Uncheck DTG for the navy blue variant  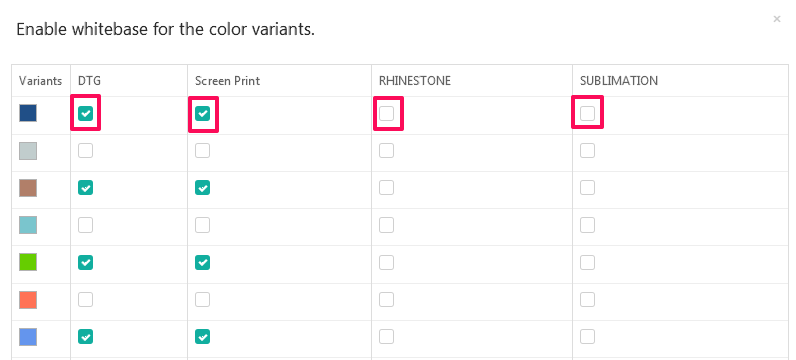85,113
